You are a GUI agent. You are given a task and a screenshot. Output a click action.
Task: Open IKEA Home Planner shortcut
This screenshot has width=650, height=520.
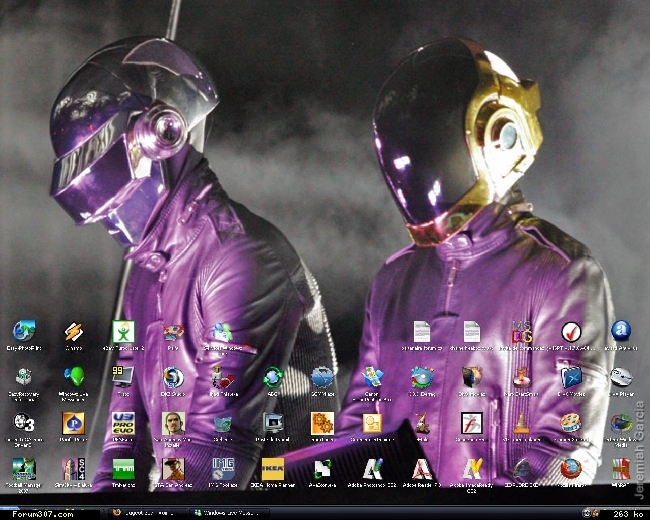[x=273, y=469]
